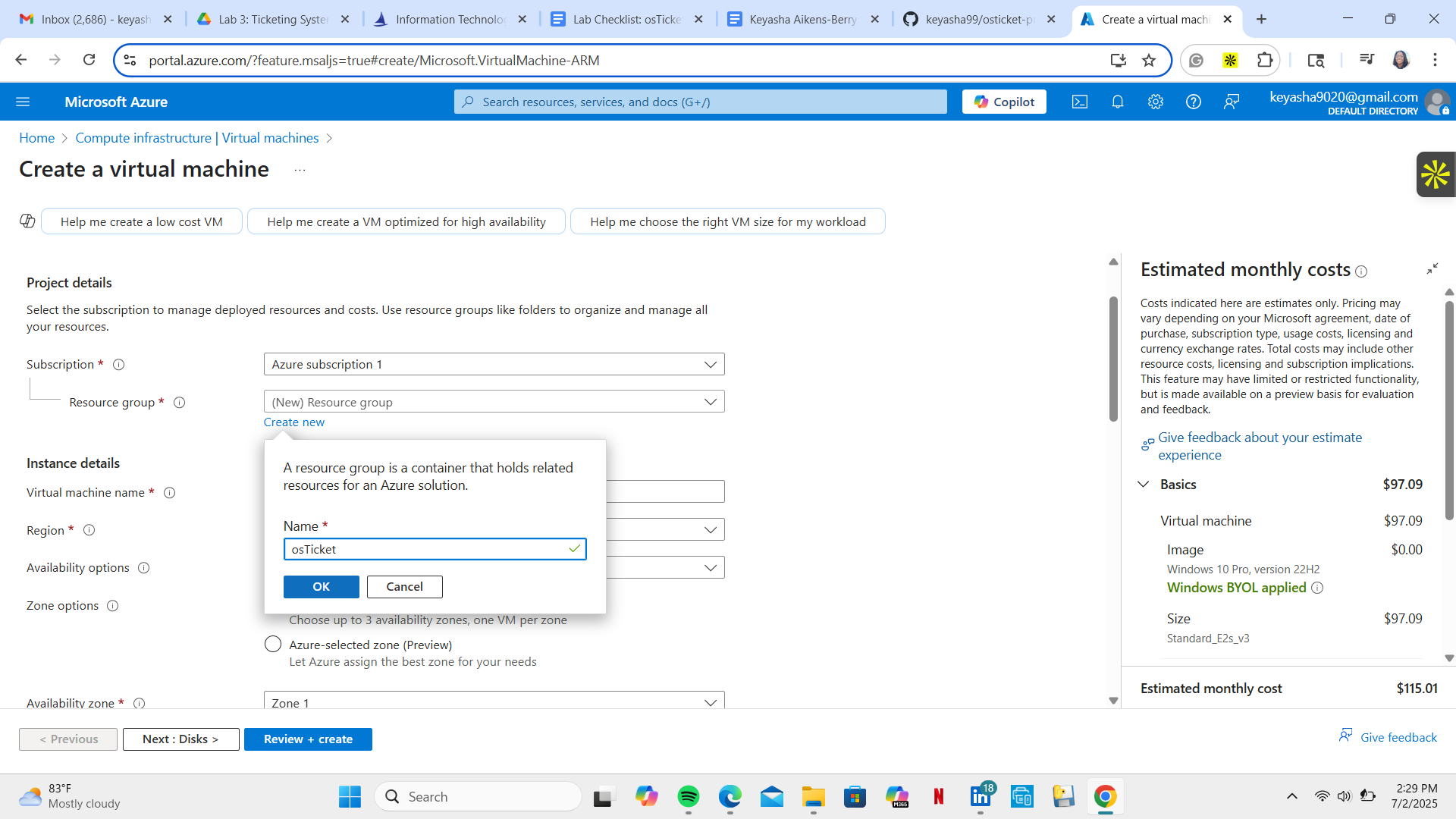Image resolution: width=1456 pixels, height=819 pixels.
Task: Open File Explorer from the taskbar
Action: [x=813, y=796]
